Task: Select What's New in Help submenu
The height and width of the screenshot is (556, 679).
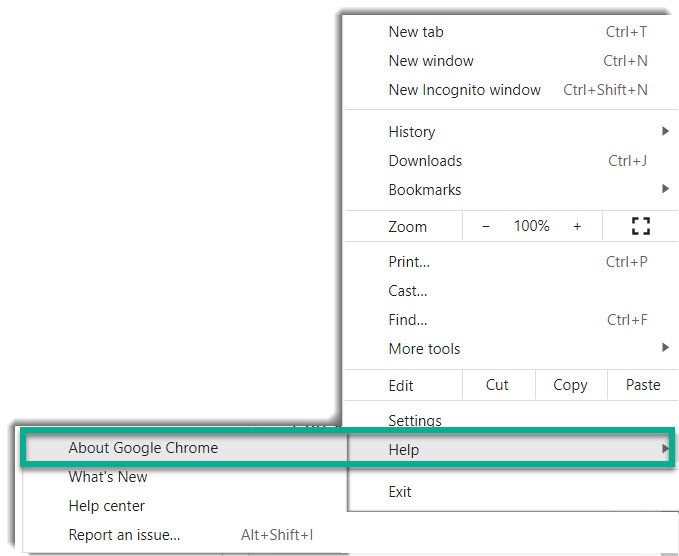Action: tap(108, 477)
